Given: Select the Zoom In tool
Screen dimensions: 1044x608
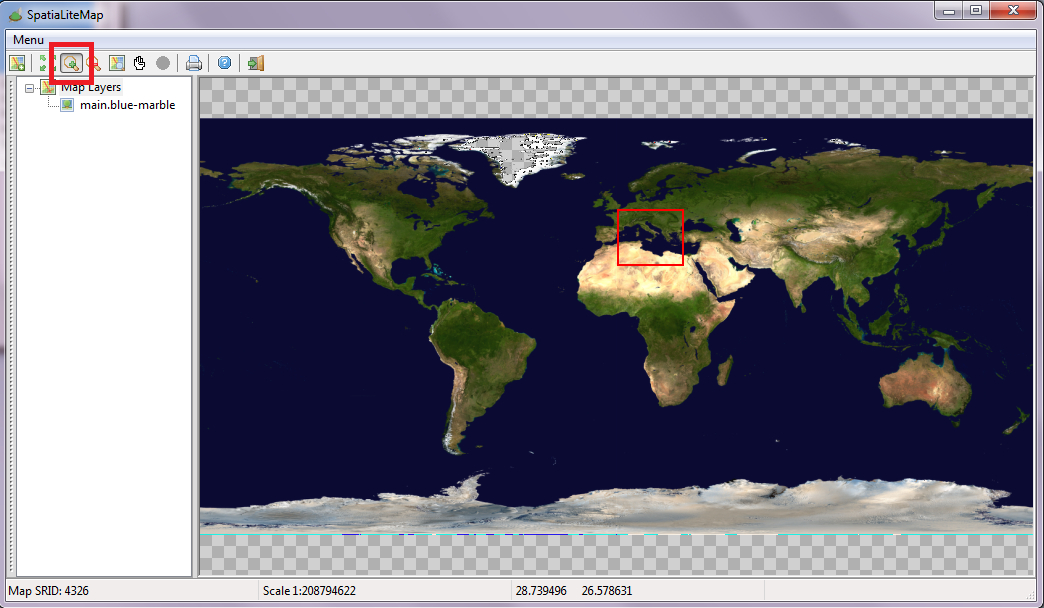Looking at the screenshot, I should tap(71, 63).
